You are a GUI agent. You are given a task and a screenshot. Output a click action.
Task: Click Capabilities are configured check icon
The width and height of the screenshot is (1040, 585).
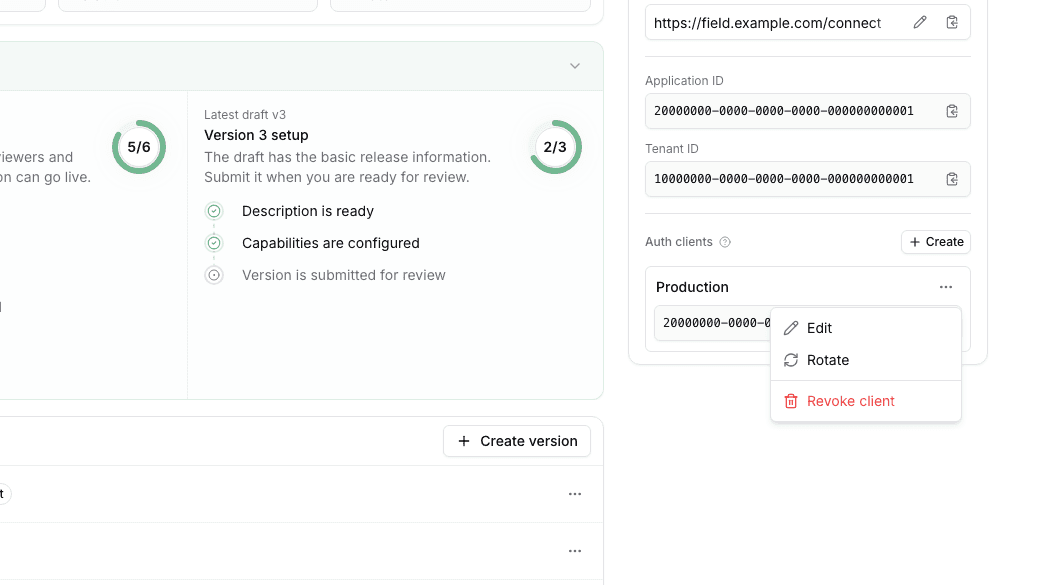(214, 243)
